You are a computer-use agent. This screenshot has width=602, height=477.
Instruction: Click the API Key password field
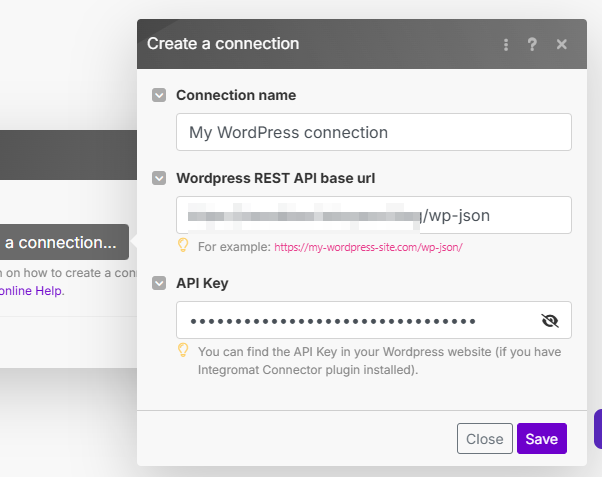coord(374,320)
